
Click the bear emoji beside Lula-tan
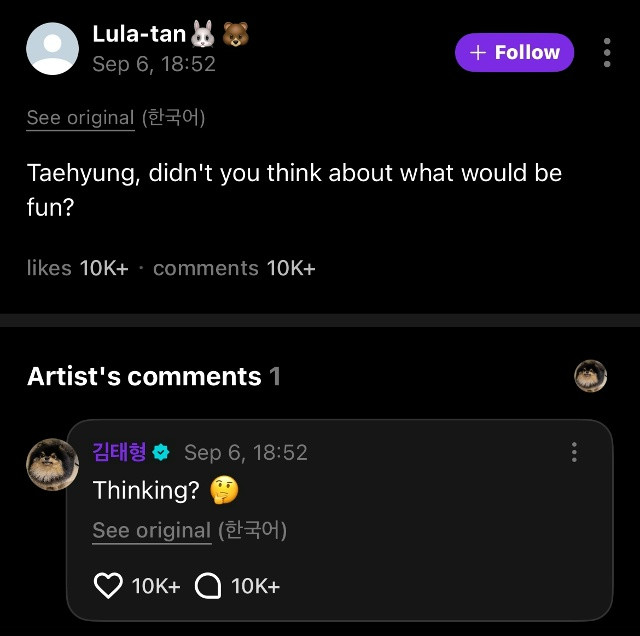pyautogui.click(x=236, y=35)
